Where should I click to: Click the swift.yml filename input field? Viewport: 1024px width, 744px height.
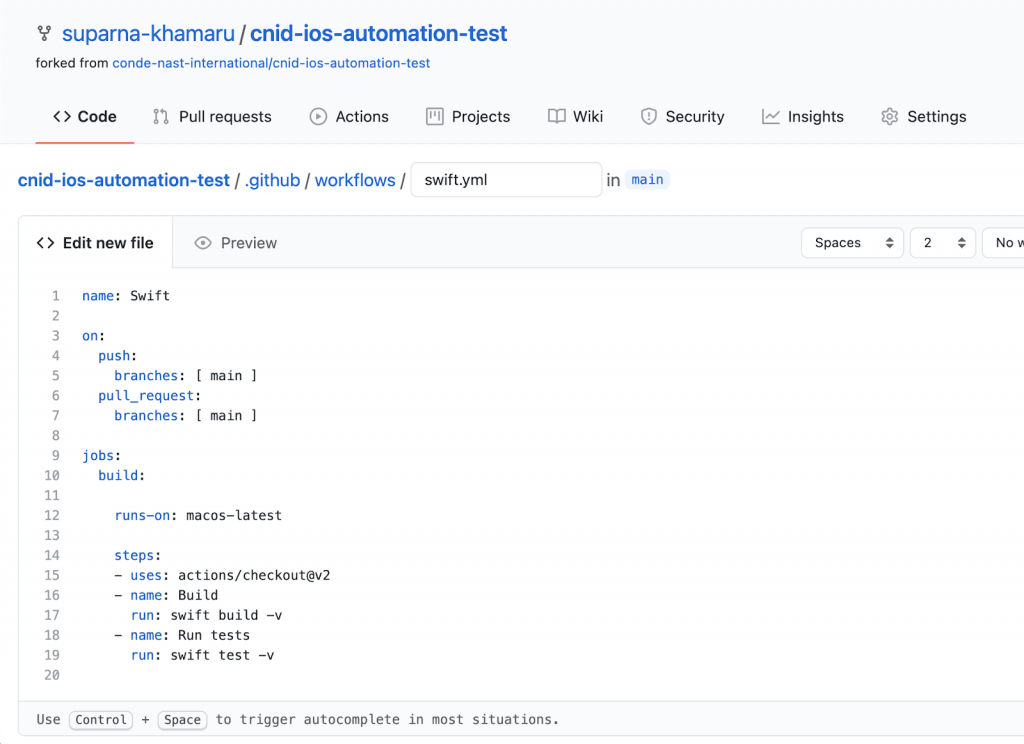(506, 181)
